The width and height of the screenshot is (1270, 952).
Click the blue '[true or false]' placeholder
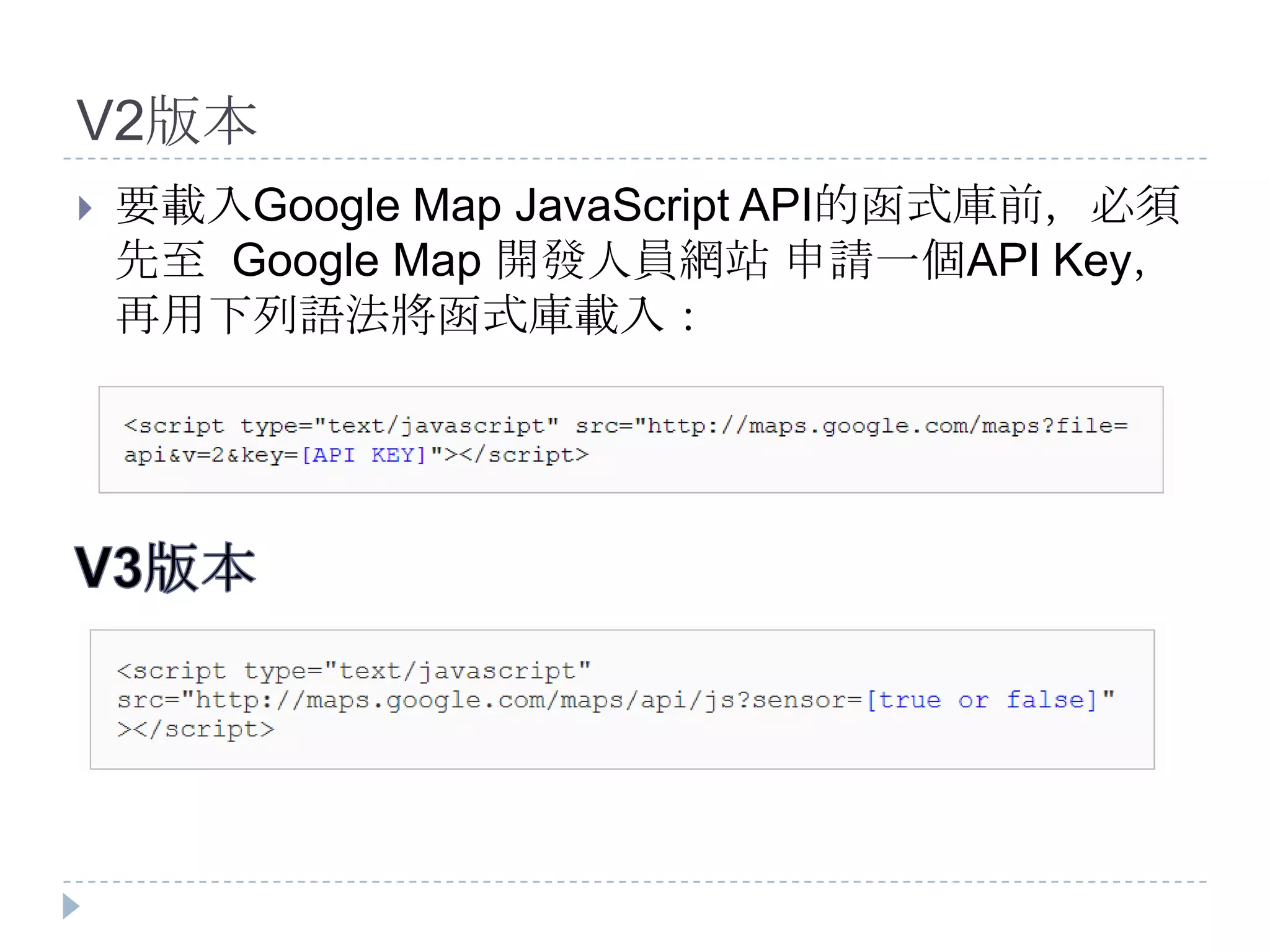[x=982, y=700]
